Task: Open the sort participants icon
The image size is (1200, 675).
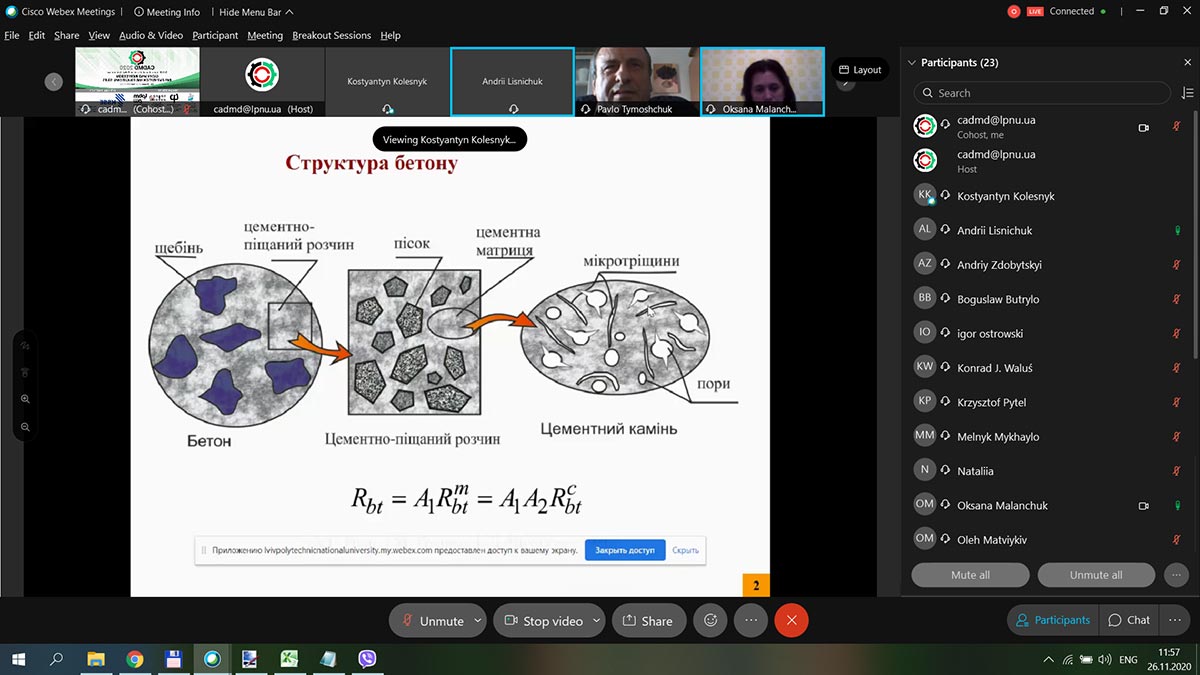Action: click(x=1187, y=93)
